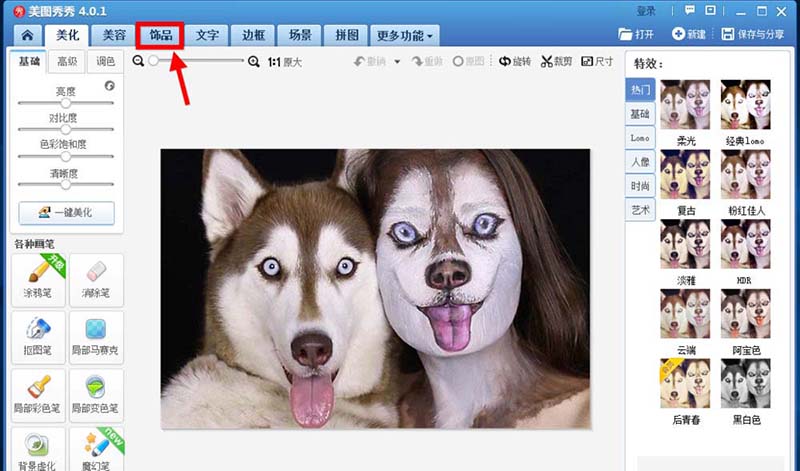Open the 饰品 tab

click(160, 35)
